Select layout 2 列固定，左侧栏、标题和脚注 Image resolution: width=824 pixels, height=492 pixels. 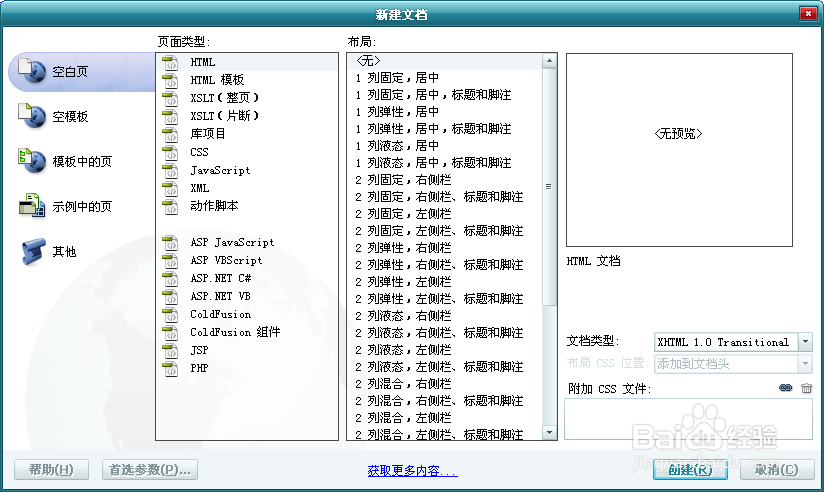(x=439, y=231)
